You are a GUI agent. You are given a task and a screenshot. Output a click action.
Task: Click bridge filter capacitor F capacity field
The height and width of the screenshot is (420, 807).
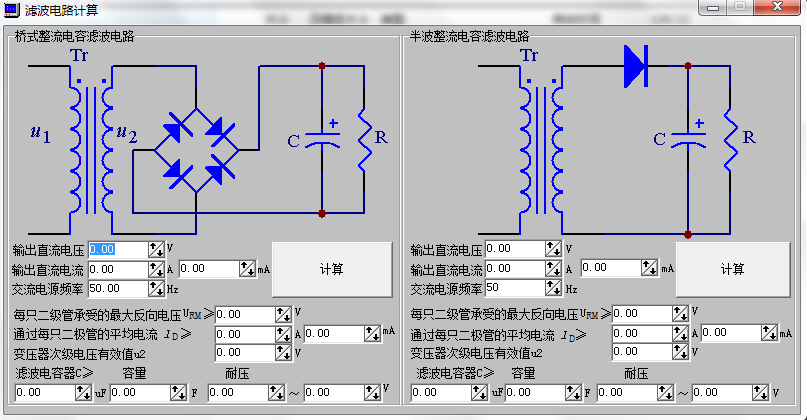(140, 393)
